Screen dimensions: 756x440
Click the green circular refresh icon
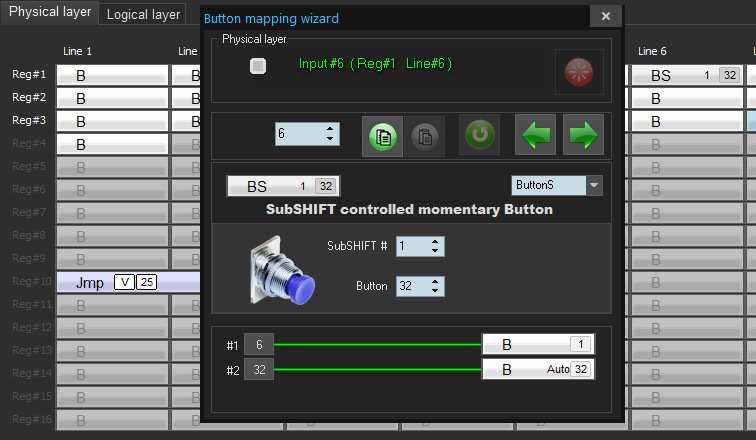479,135
